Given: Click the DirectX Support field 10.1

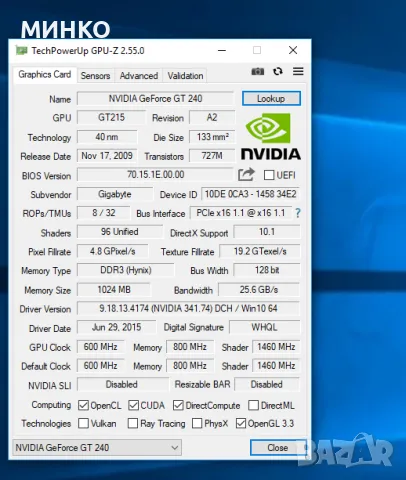Looking at the screenshot, I should (267, 232).
